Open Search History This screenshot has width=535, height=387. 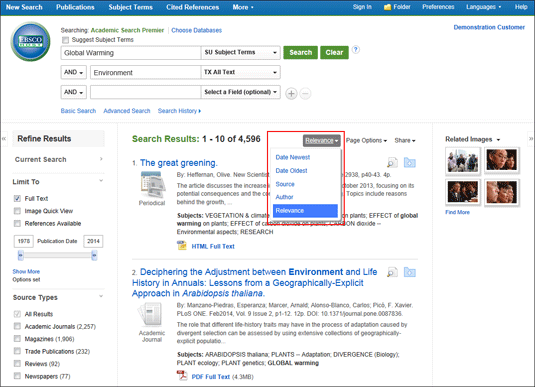179,111
